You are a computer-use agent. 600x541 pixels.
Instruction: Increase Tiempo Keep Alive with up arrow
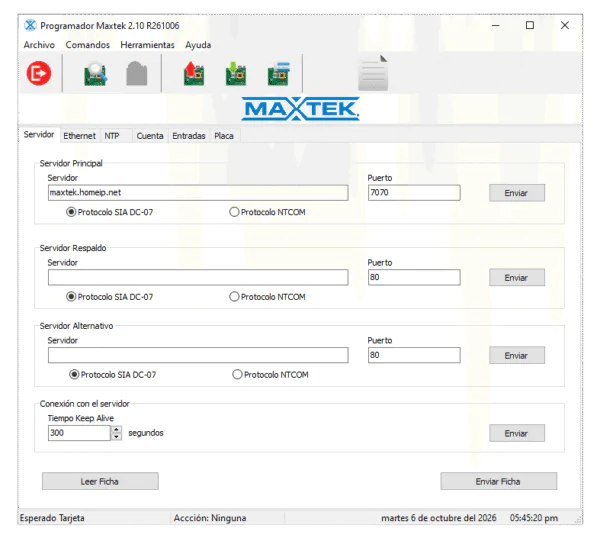click(117, 429)
